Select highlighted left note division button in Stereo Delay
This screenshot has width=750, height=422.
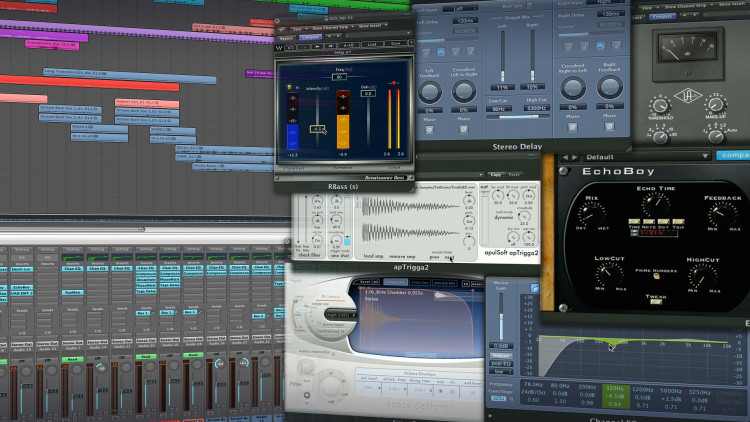click(441, 51)
